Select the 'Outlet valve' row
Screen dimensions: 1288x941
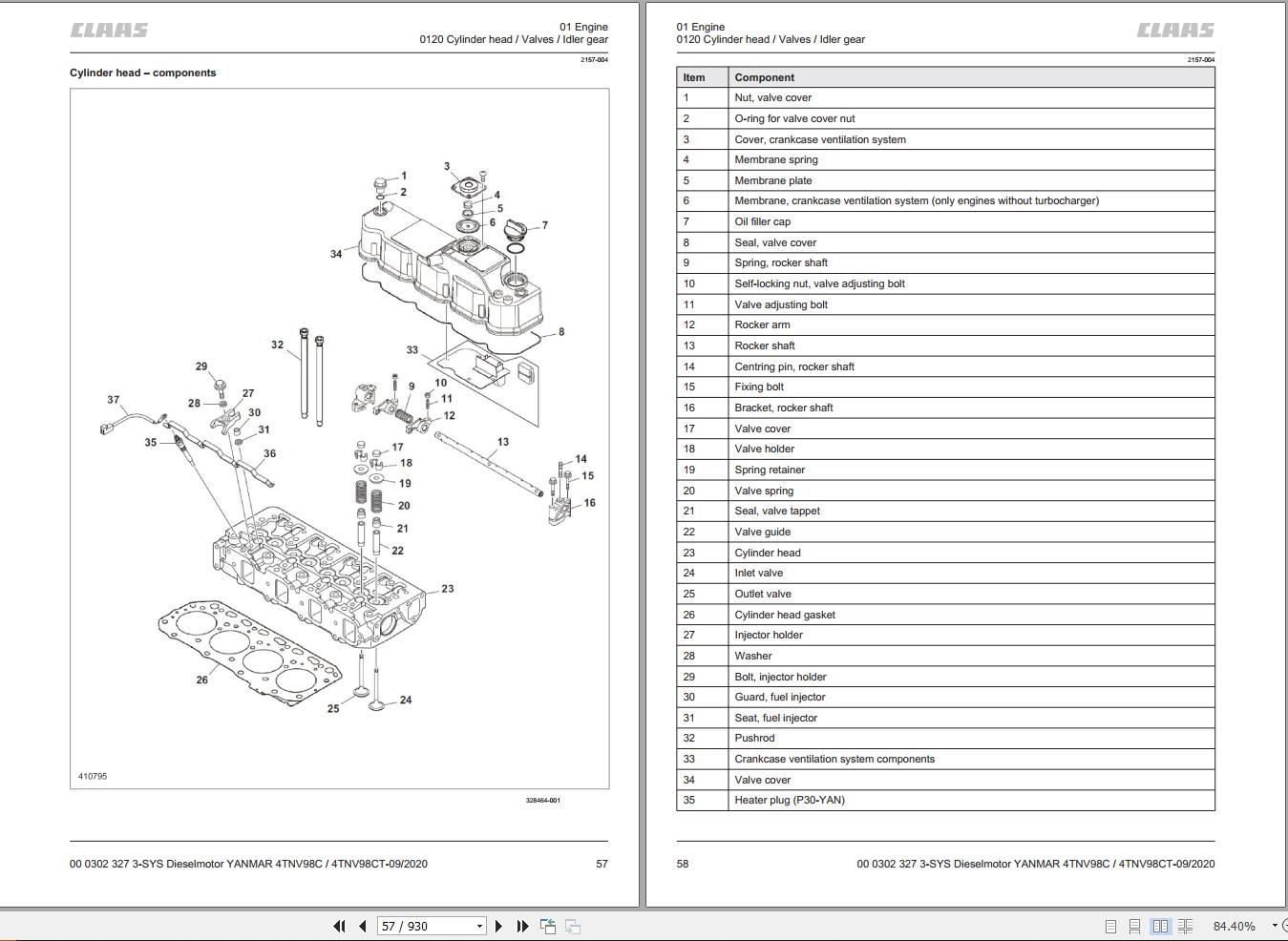pos(945,594)
